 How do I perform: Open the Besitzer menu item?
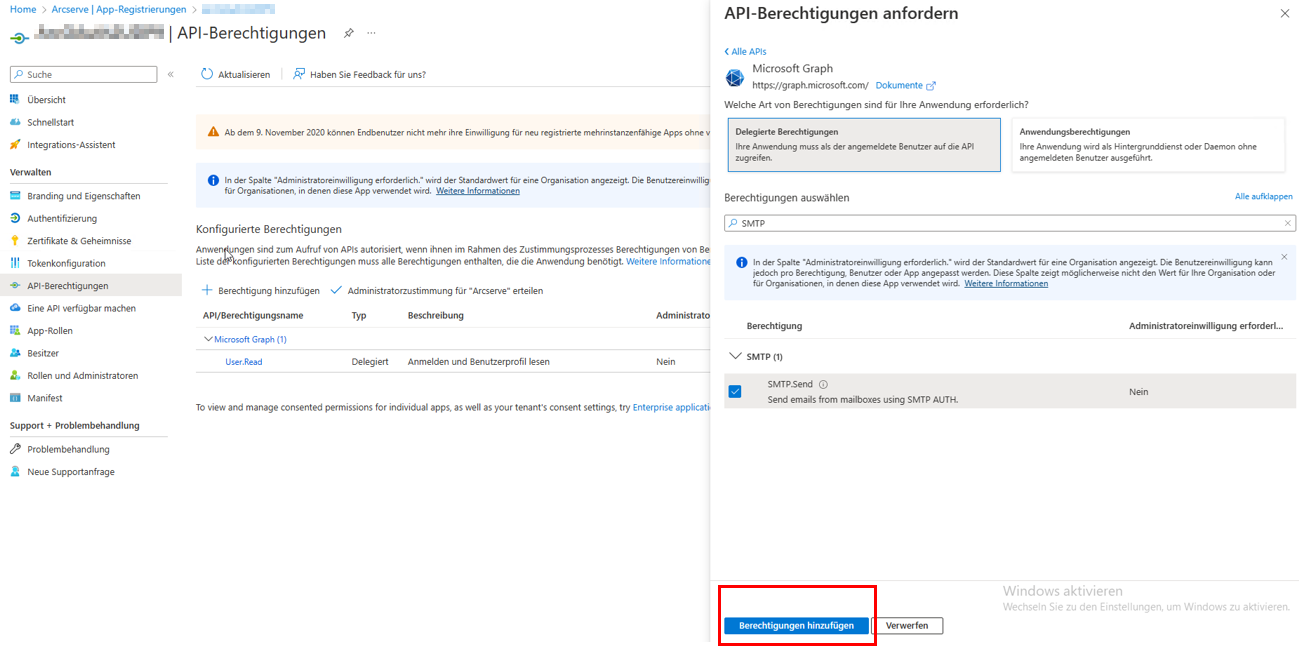pos(43,353)
